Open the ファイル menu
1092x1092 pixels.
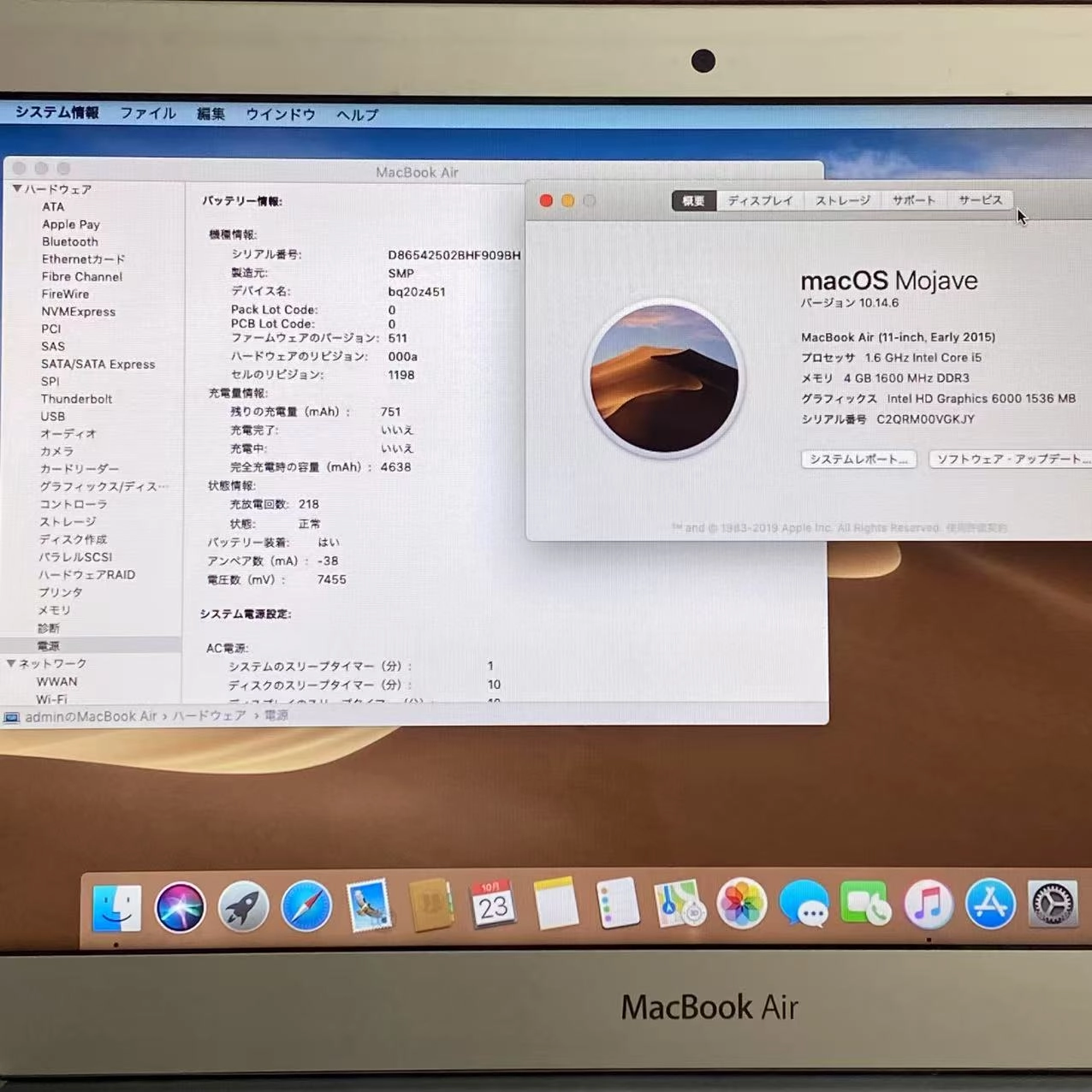pos(147,113)
